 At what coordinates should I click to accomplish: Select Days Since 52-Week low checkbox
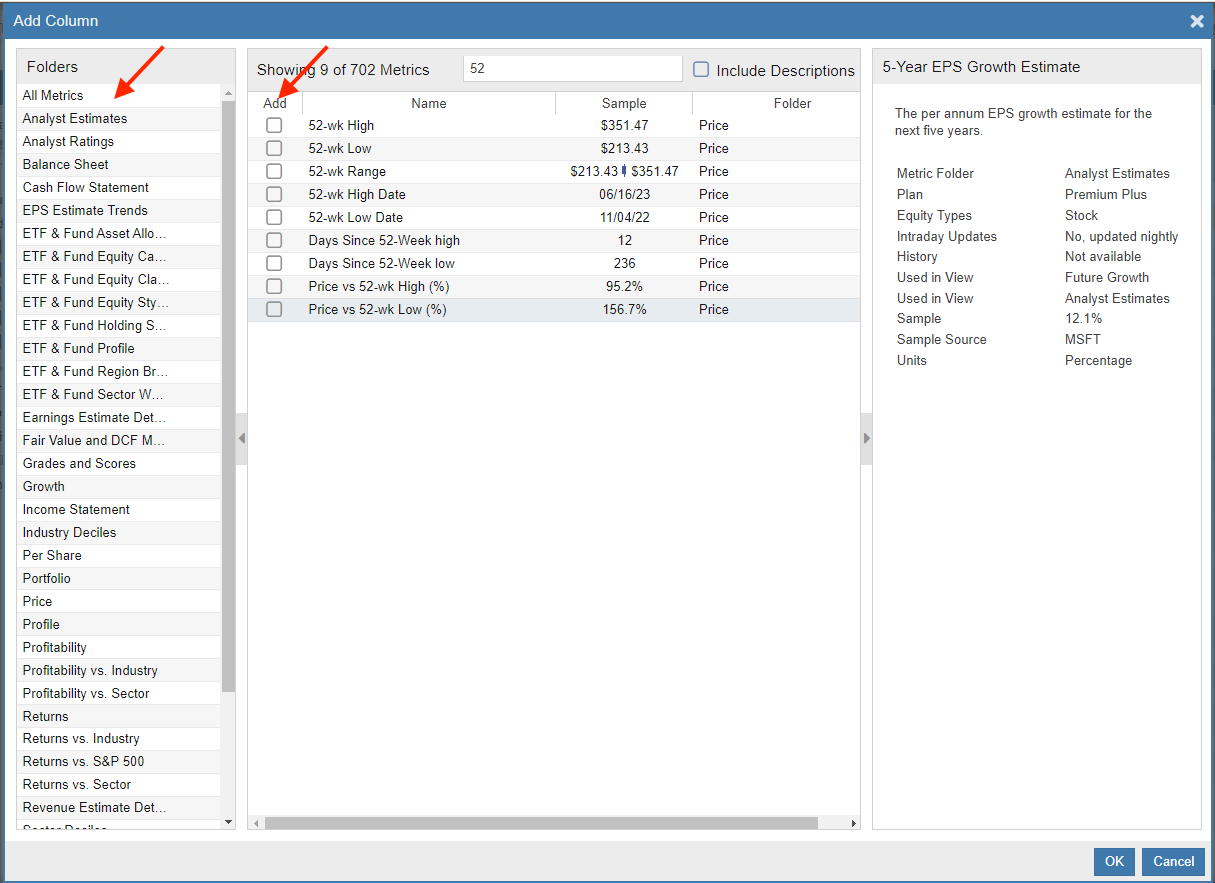point(274,264)
